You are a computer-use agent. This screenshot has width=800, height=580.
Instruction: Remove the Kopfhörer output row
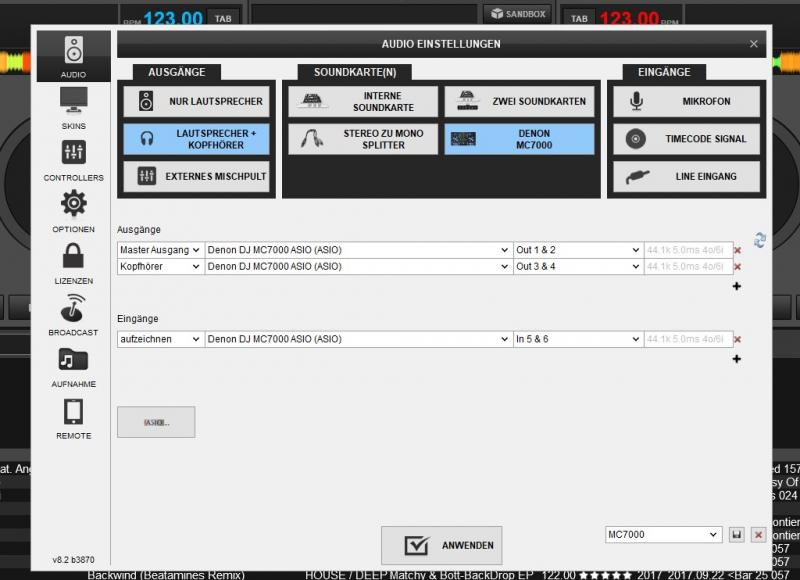point(737,266)
